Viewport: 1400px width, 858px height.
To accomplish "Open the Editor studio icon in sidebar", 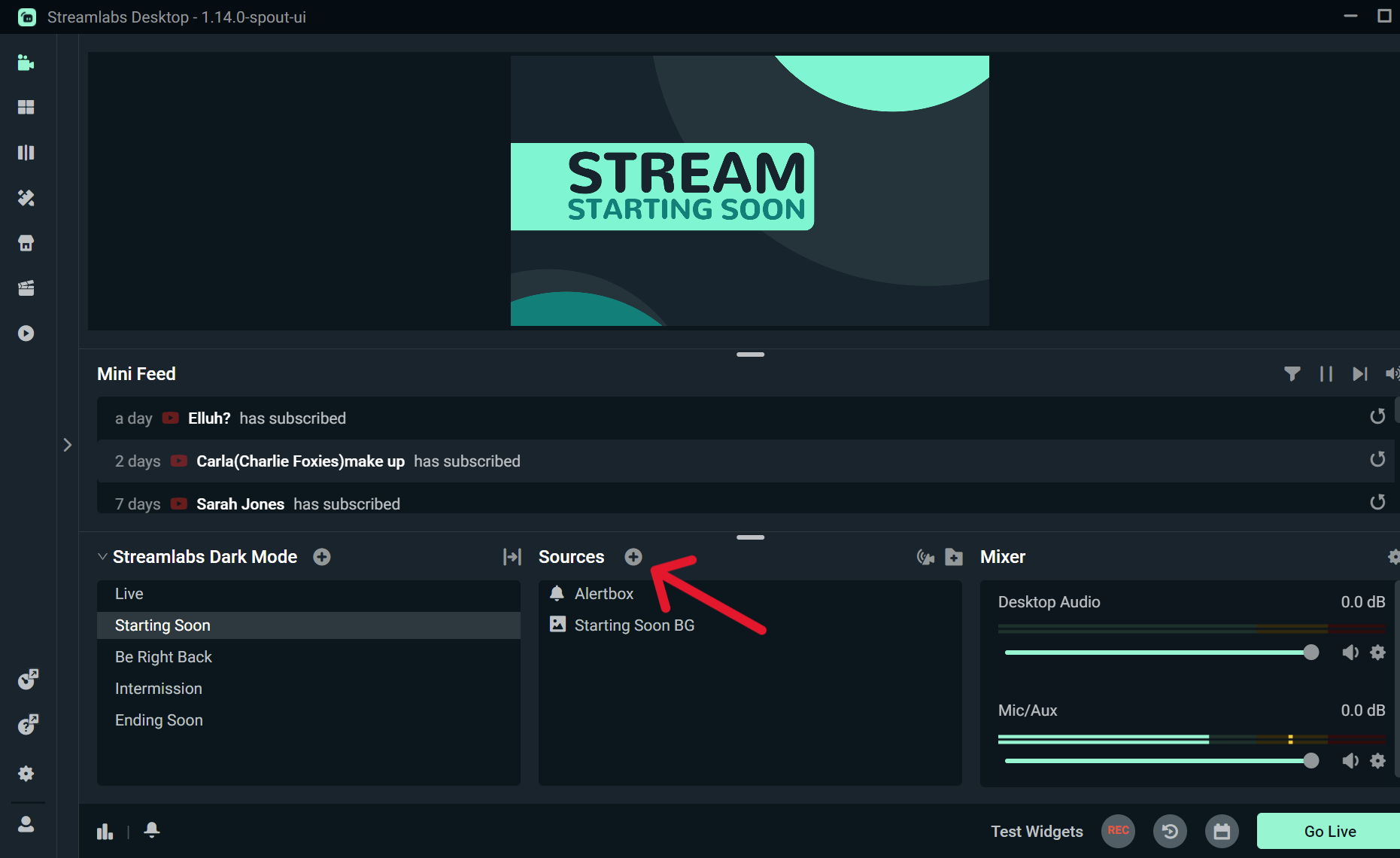I will point(26,62).
